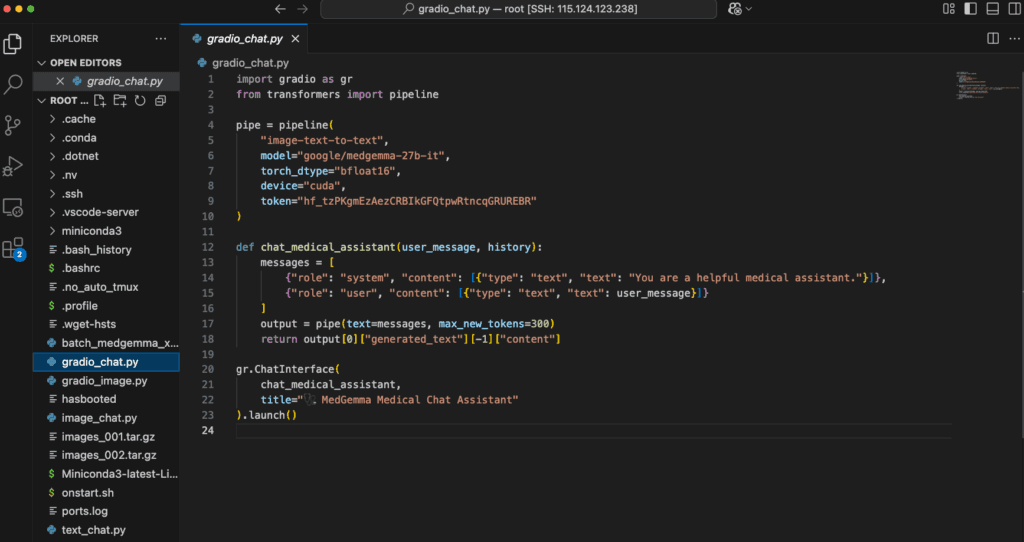
Task: Open the dropdown arrow next to Copilot icon
Action: pos(748,9)
